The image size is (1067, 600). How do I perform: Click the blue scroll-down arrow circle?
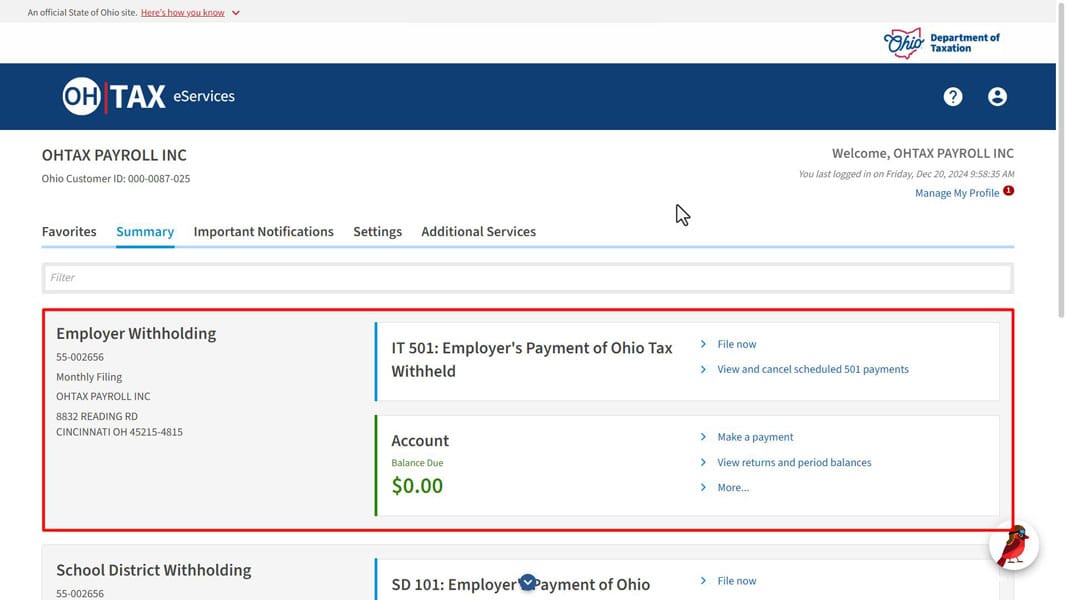pos(527,583)
